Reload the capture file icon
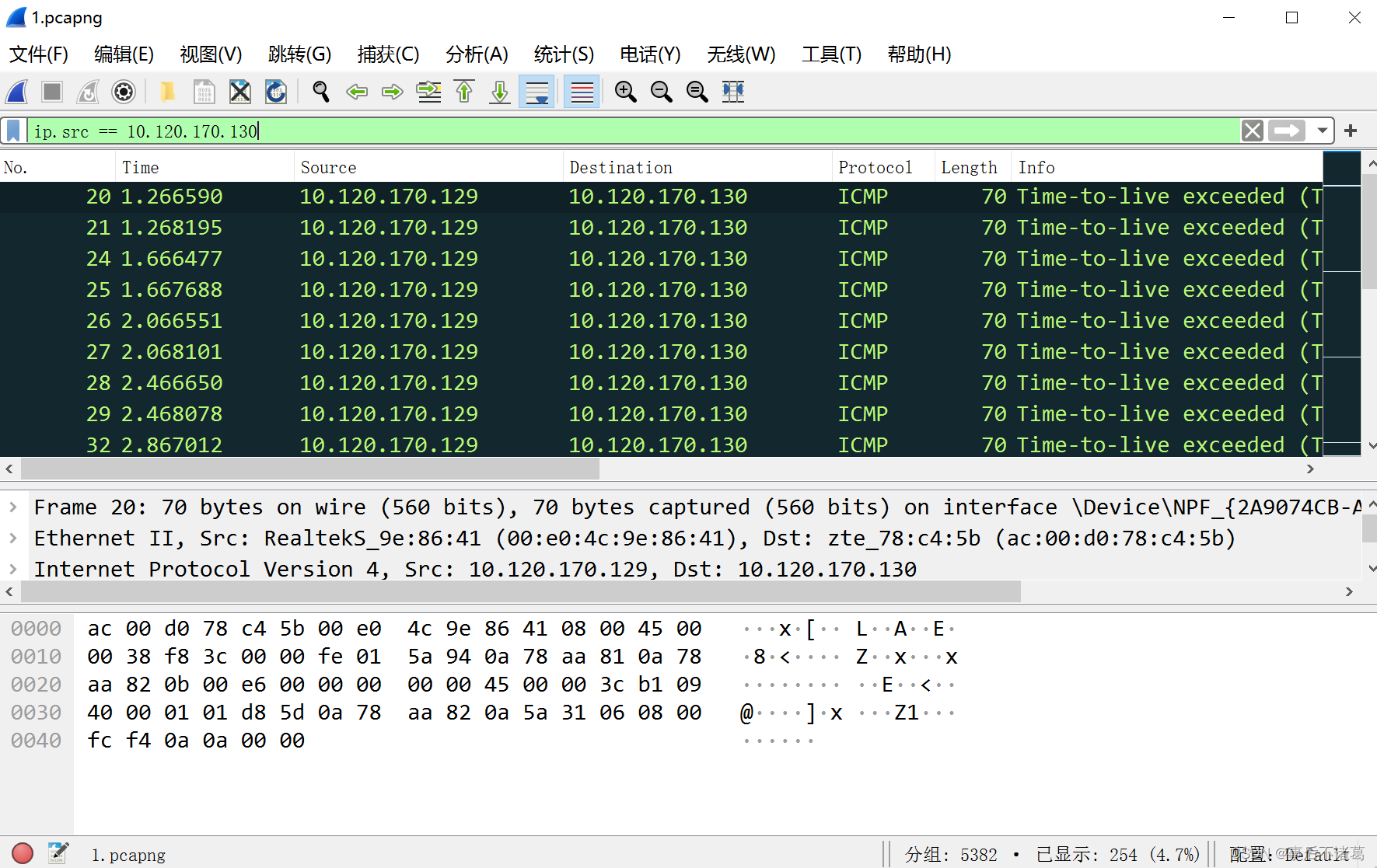 pyautogui.click(x=276, y=92)
